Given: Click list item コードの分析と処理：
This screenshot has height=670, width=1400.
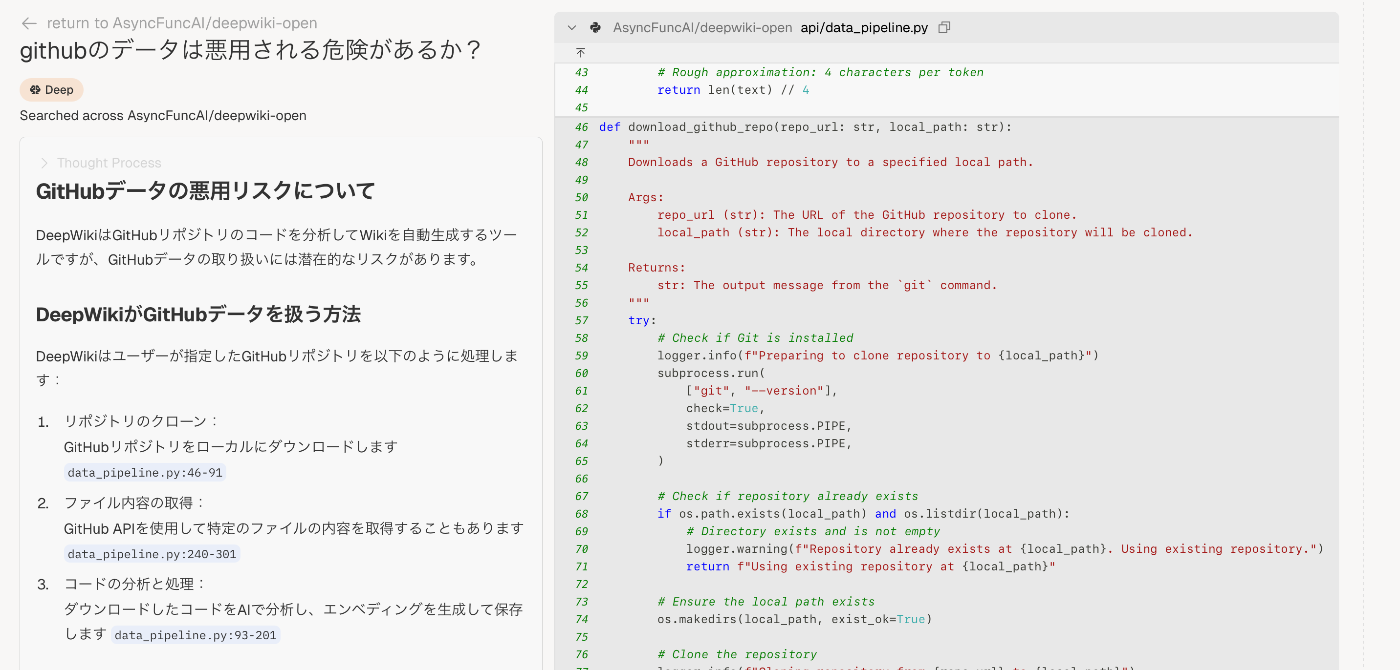Looking at the screenshot, I should coord(135,583).
